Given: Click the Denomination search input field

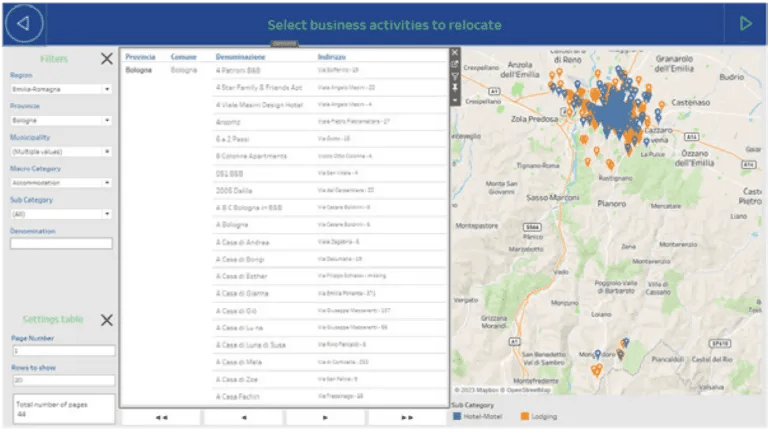Looking at the screenshot, I should tap(61, 243).
